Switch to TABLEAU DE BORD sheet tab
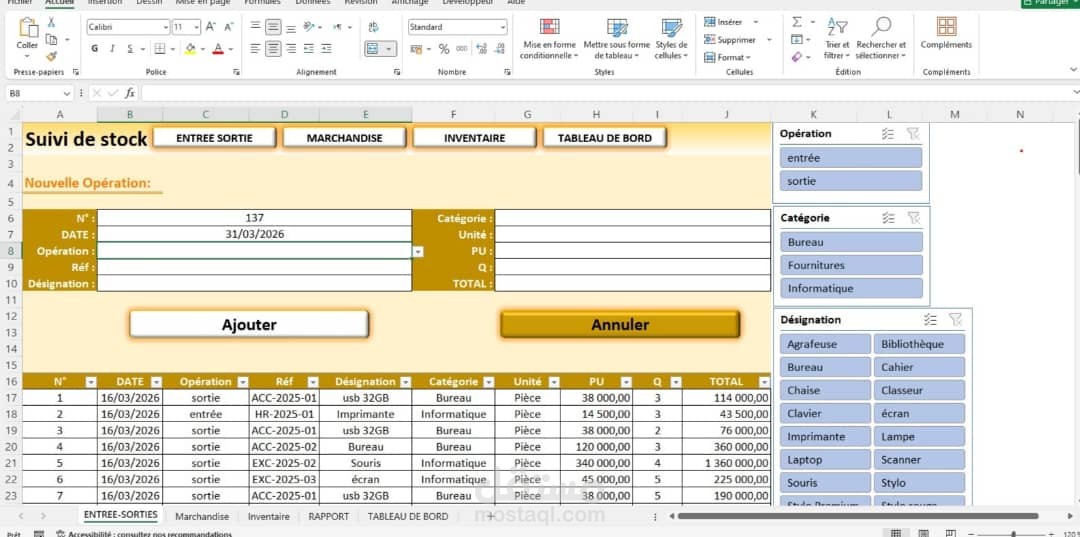1080x537 pixels. (x=408, y=516)
